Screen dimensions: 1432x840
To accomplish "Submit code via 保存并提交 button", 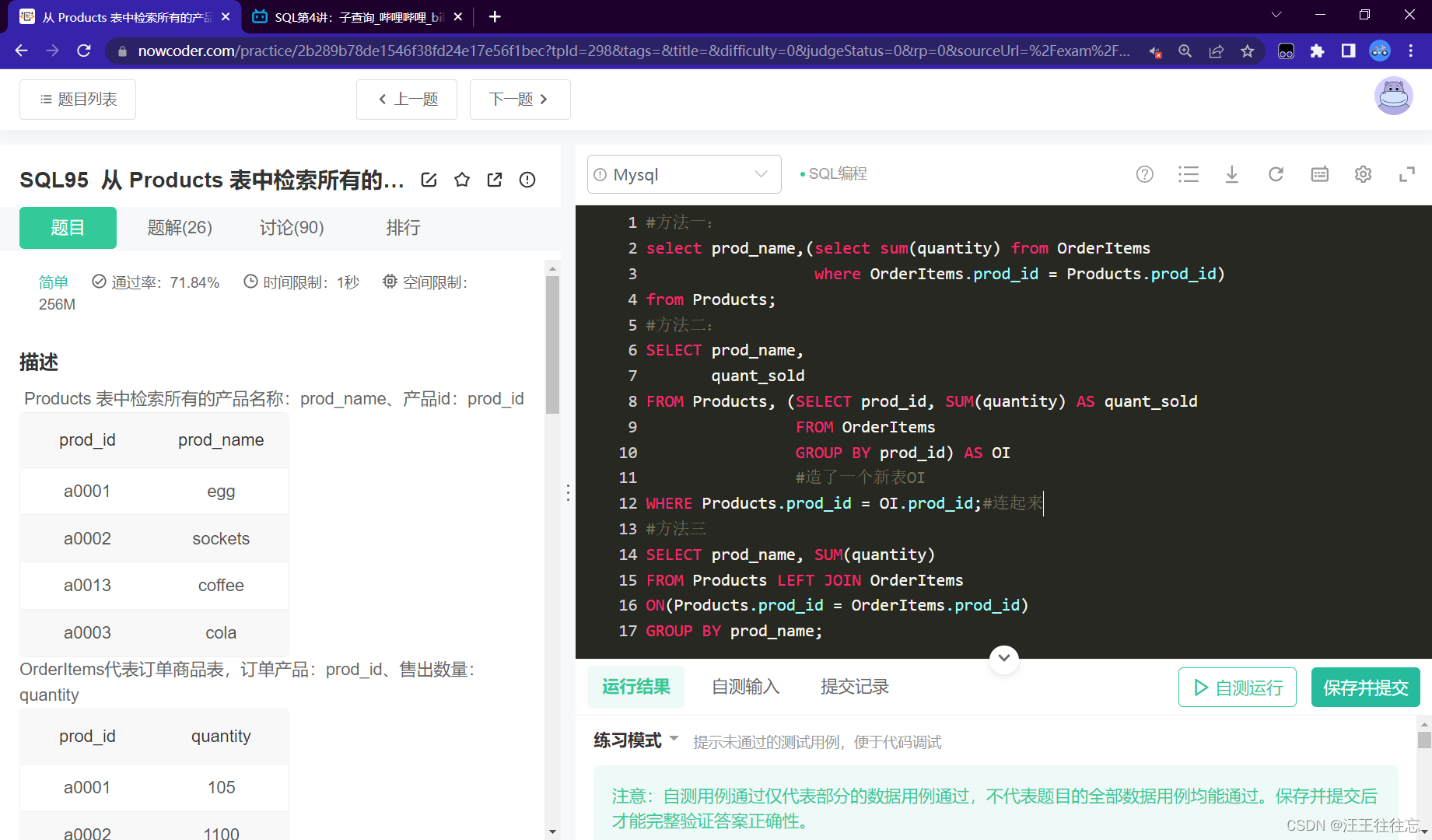I will point(1365,687).
